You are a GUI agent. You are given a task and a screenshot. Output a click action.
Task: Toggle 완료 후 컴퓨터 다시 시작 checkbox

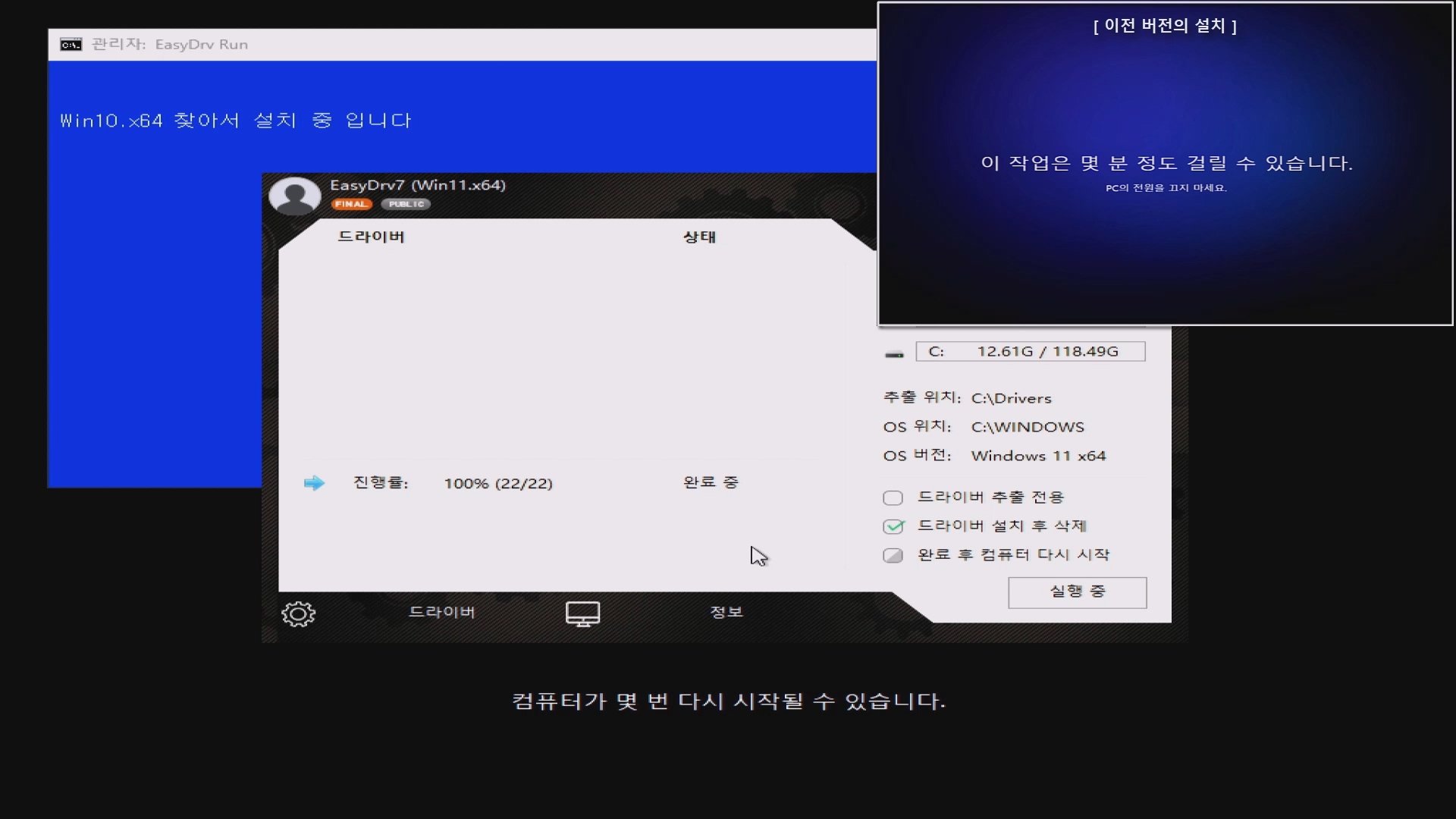pyautogui.click(x=893, y=555)
